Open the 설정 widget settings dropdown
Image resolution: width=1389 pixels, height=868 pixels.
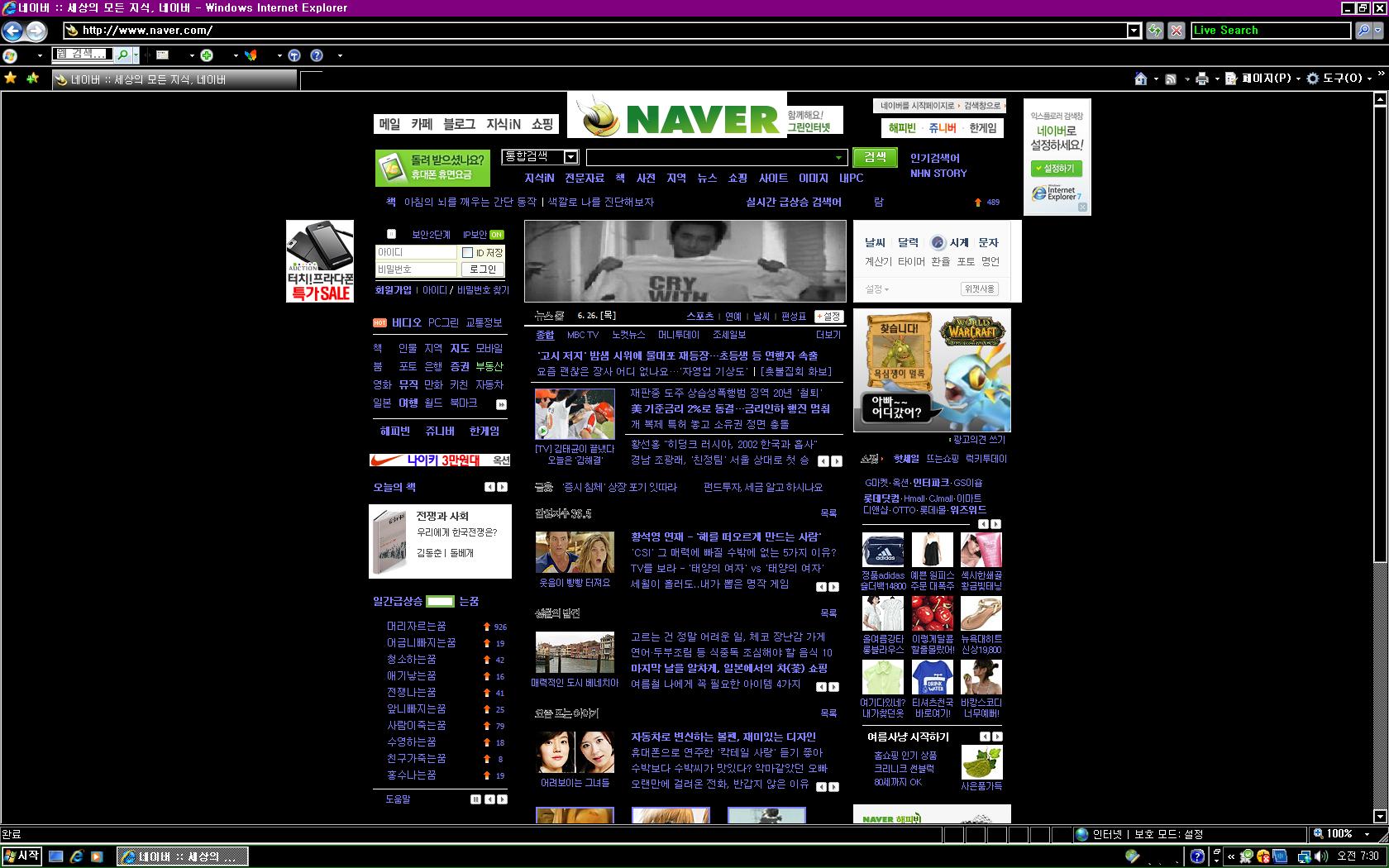tap(877, 289)
